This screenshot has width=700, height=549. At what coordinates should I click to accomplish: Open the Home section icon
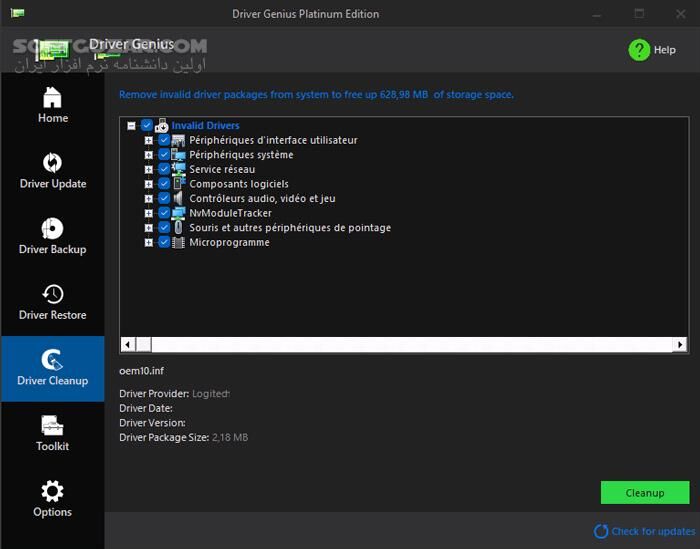pos(52,97)
